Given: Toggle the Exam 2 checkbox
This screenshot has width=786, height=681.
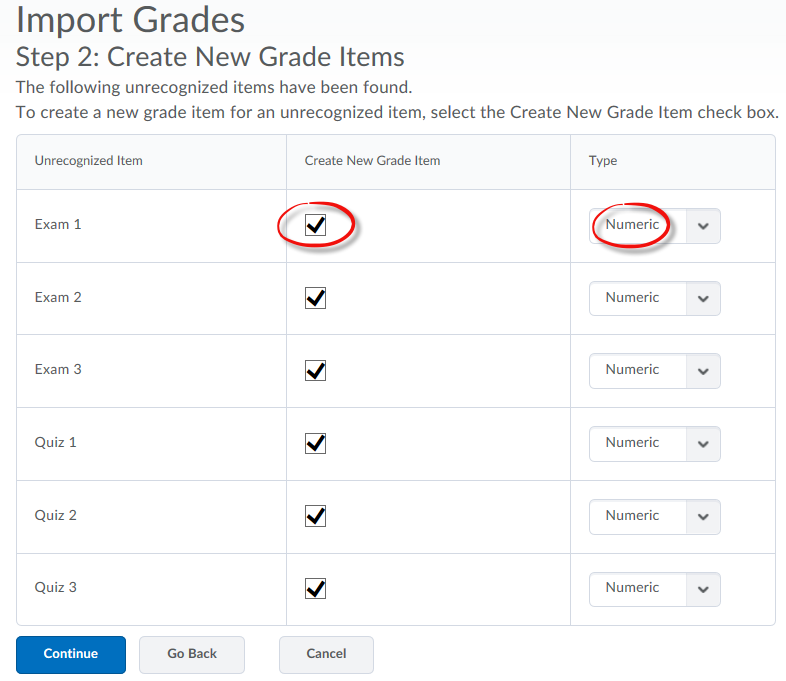Looking at the screenshot, I should coord(315,298).
